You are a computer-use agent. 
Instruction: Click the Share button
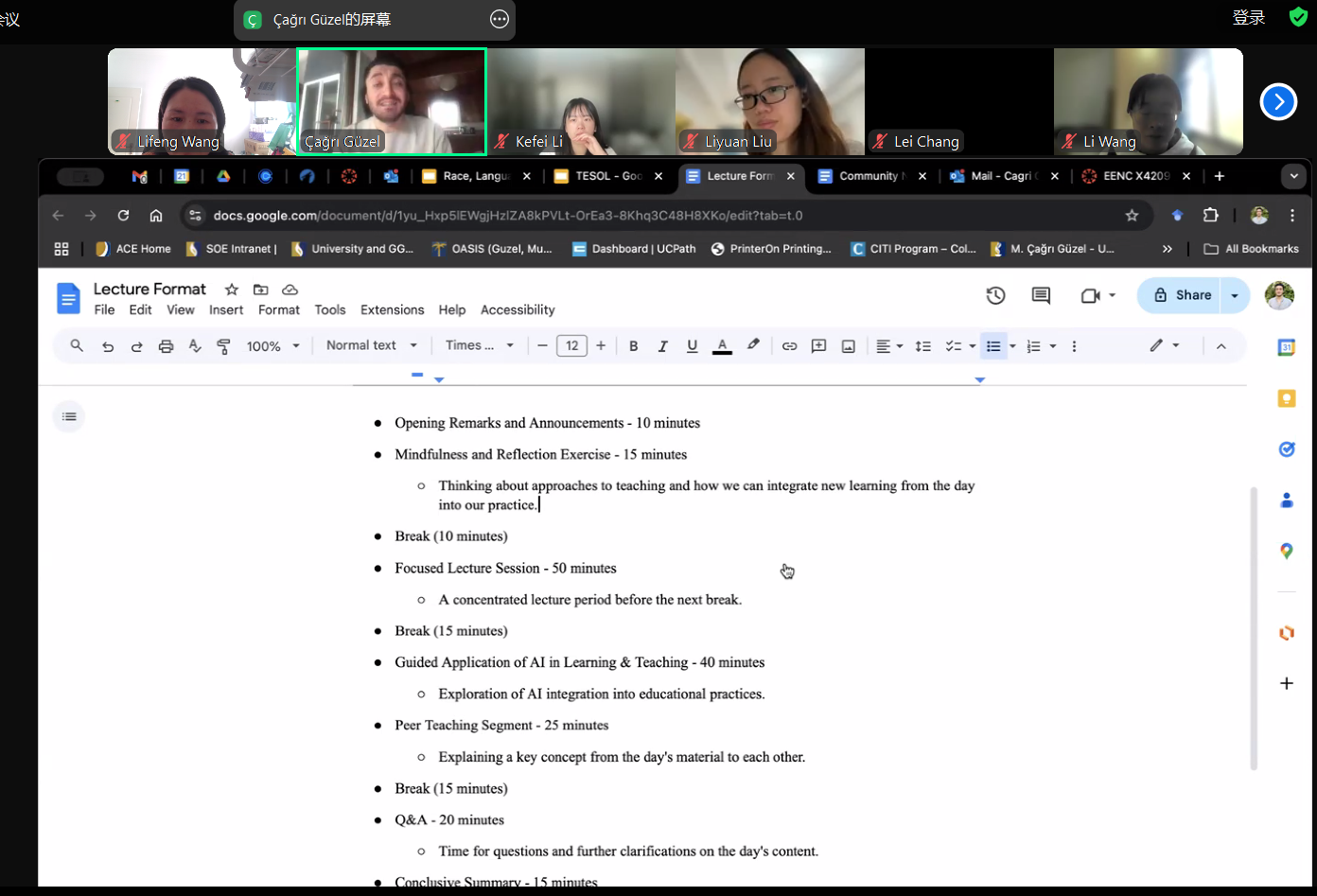click(1183, 295)
